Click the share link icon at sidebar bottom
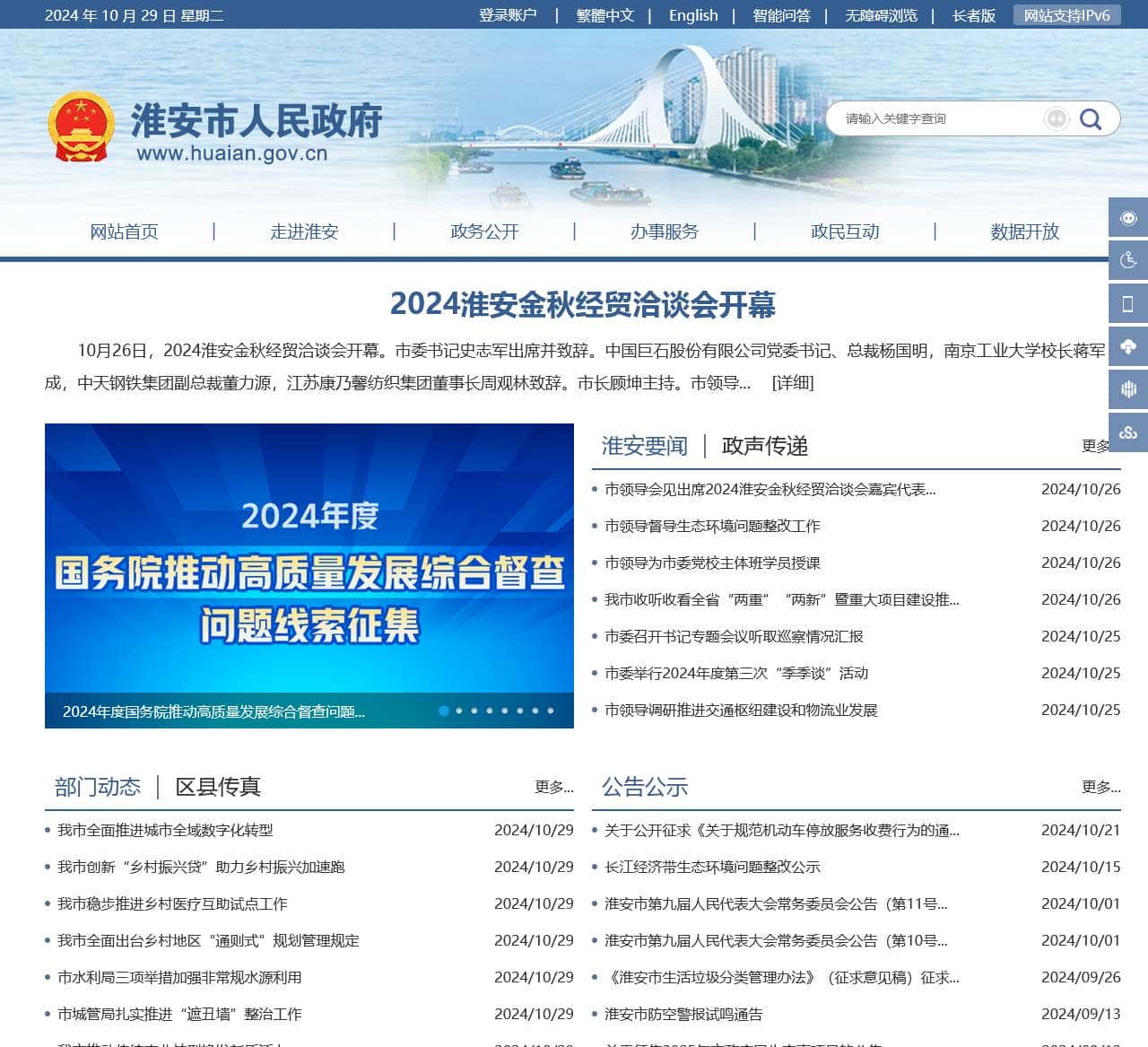The height and width of the screenshot is (1047, 1148). coord(1127,432)
